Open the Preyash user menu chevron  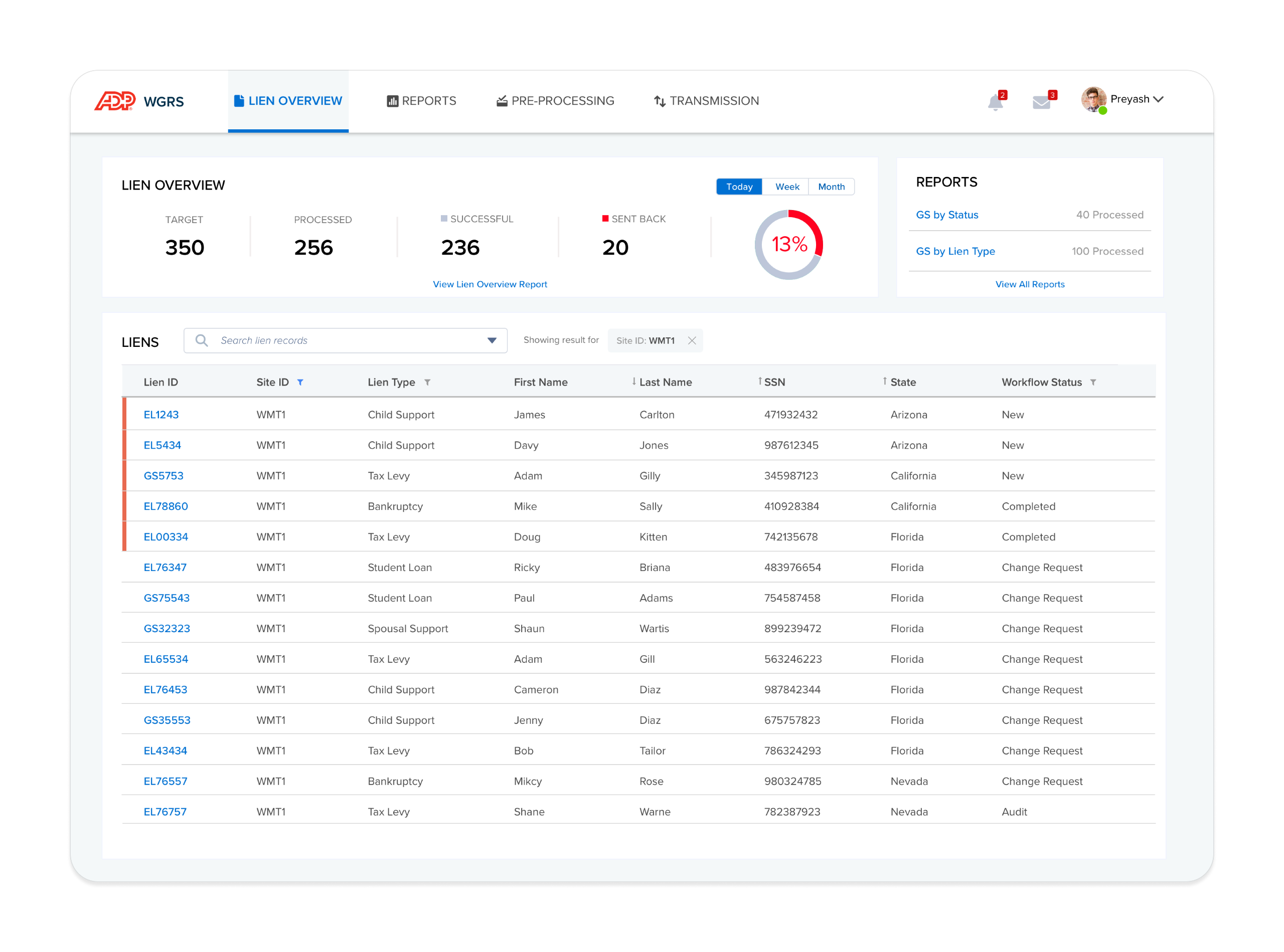click(1158, 99)
